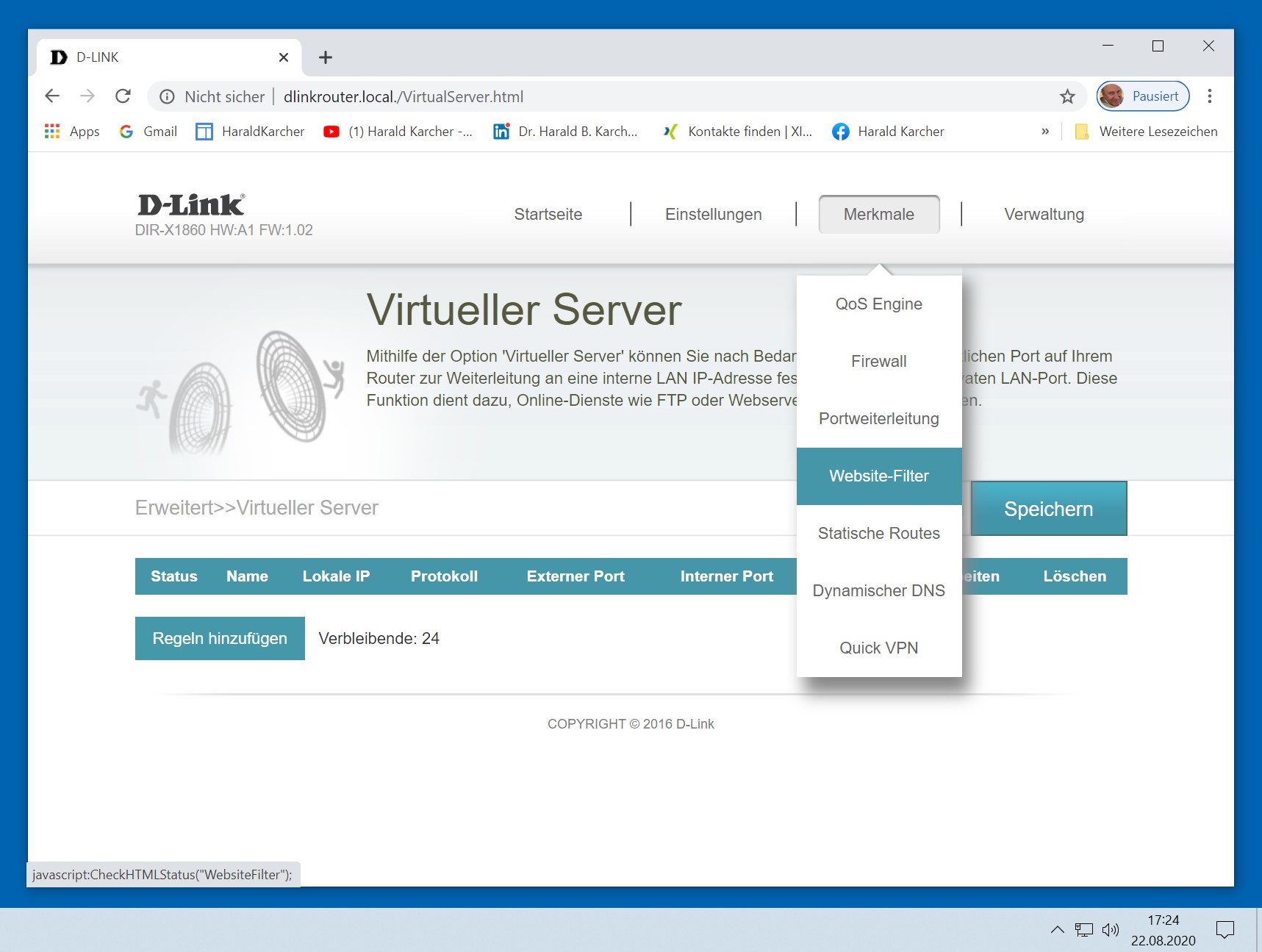
Task: Select Website-Filter from the Merkmale menu
Action: 878,476
